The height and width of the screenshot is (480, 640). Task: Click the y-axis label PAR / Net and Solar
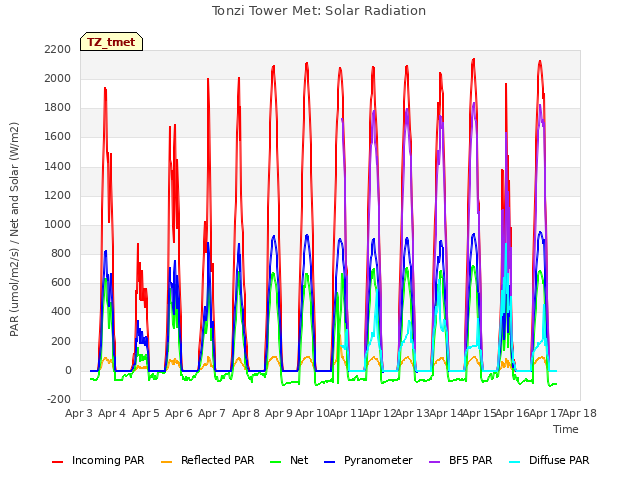14,229
